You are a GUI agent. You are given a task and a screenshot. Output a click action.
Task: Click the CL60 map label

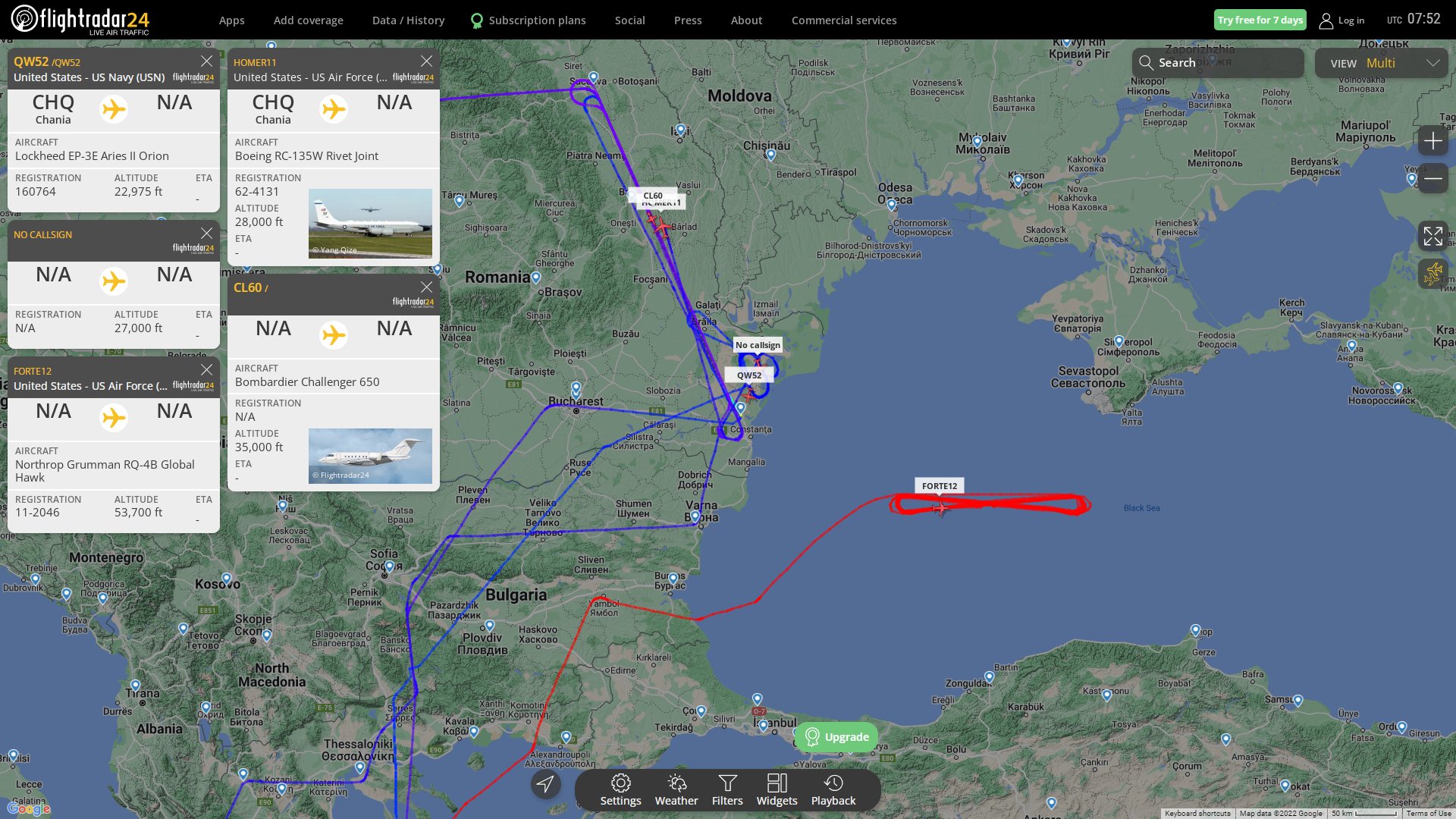pos(653,195)
